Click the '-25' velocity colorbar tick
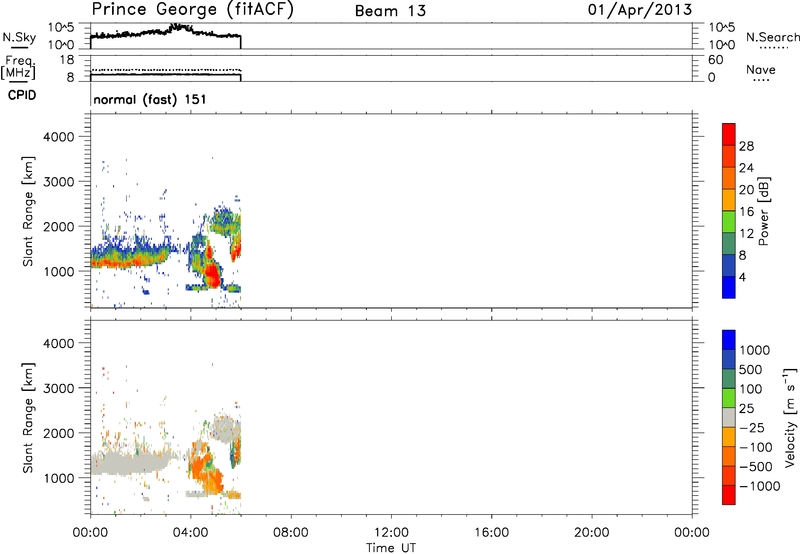800x554 pixels. coord(752,427)
